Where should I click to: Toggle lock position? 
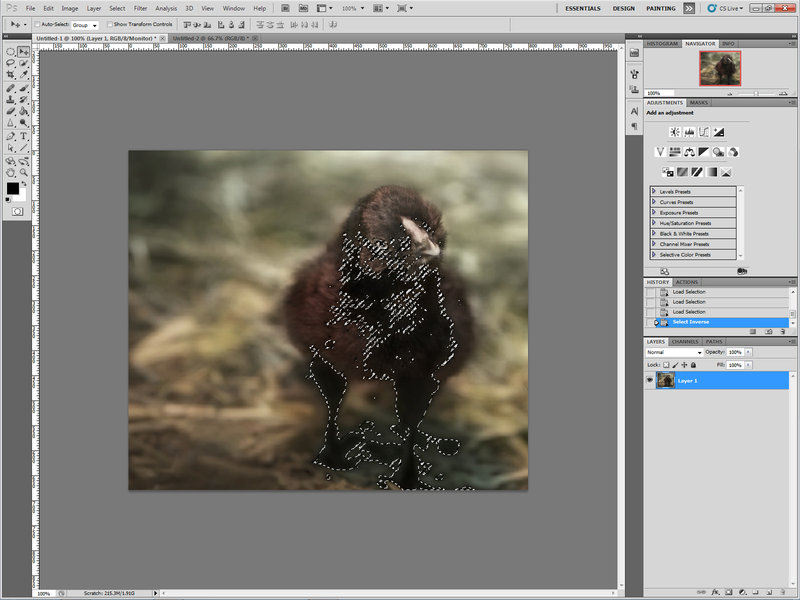(x=685, y=365)
